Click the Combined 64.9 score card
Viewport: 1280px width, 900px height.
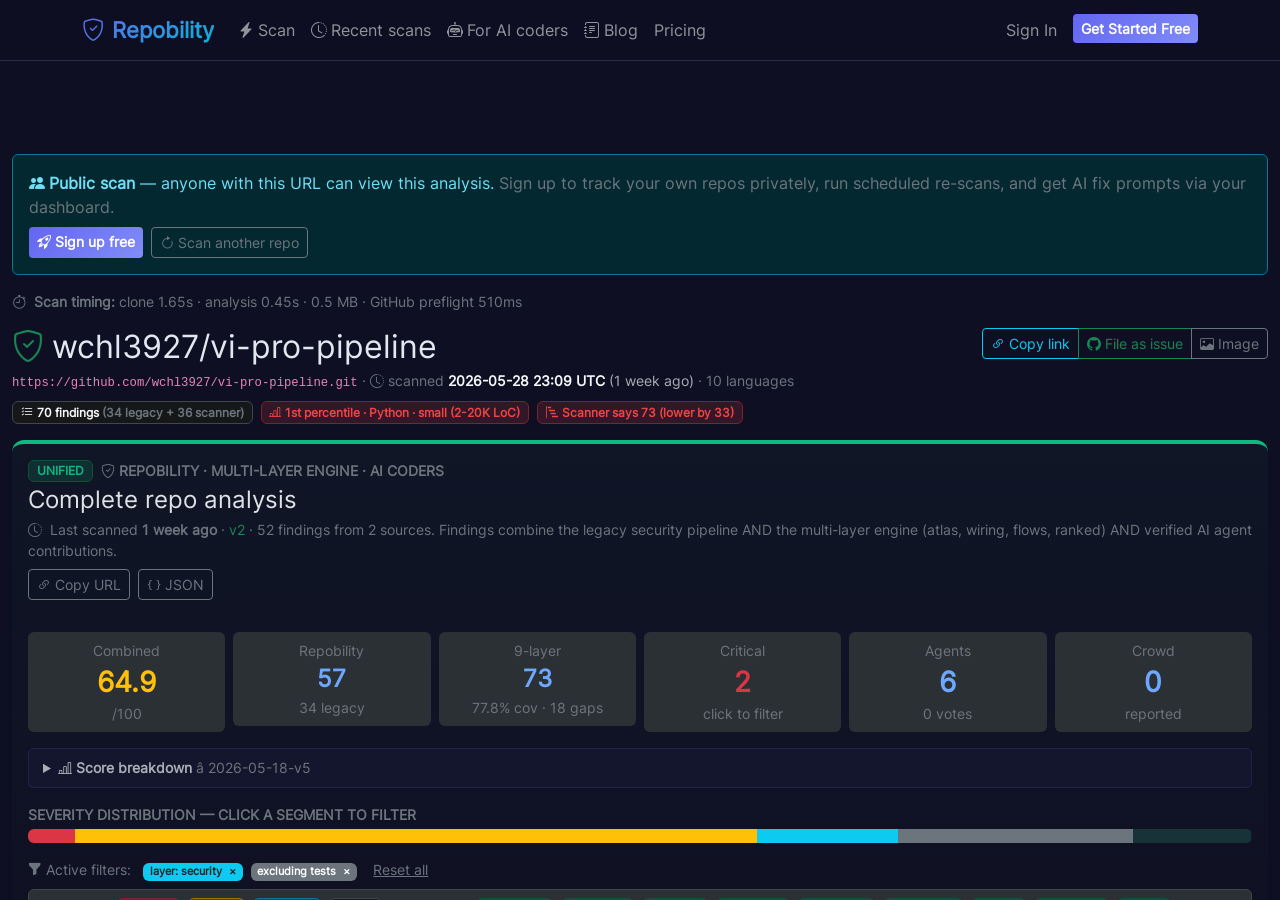point(126,682)
